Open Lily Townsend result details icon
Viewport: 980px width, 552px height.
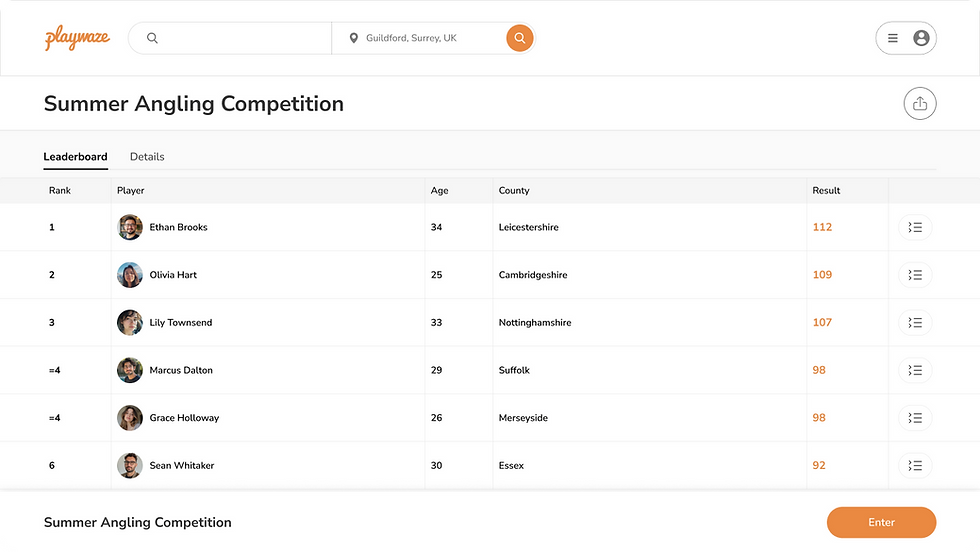tap(915, 322)
